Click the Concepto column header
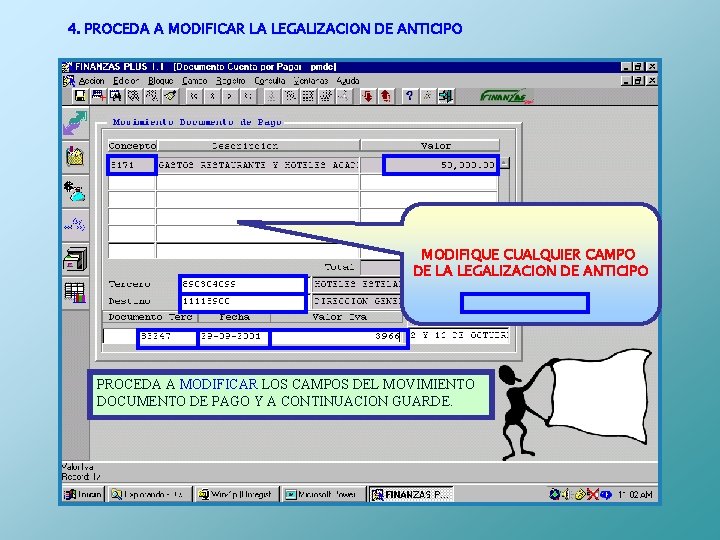Image resolution: width=720 pixels, height=540 pixels. point(132,146)
